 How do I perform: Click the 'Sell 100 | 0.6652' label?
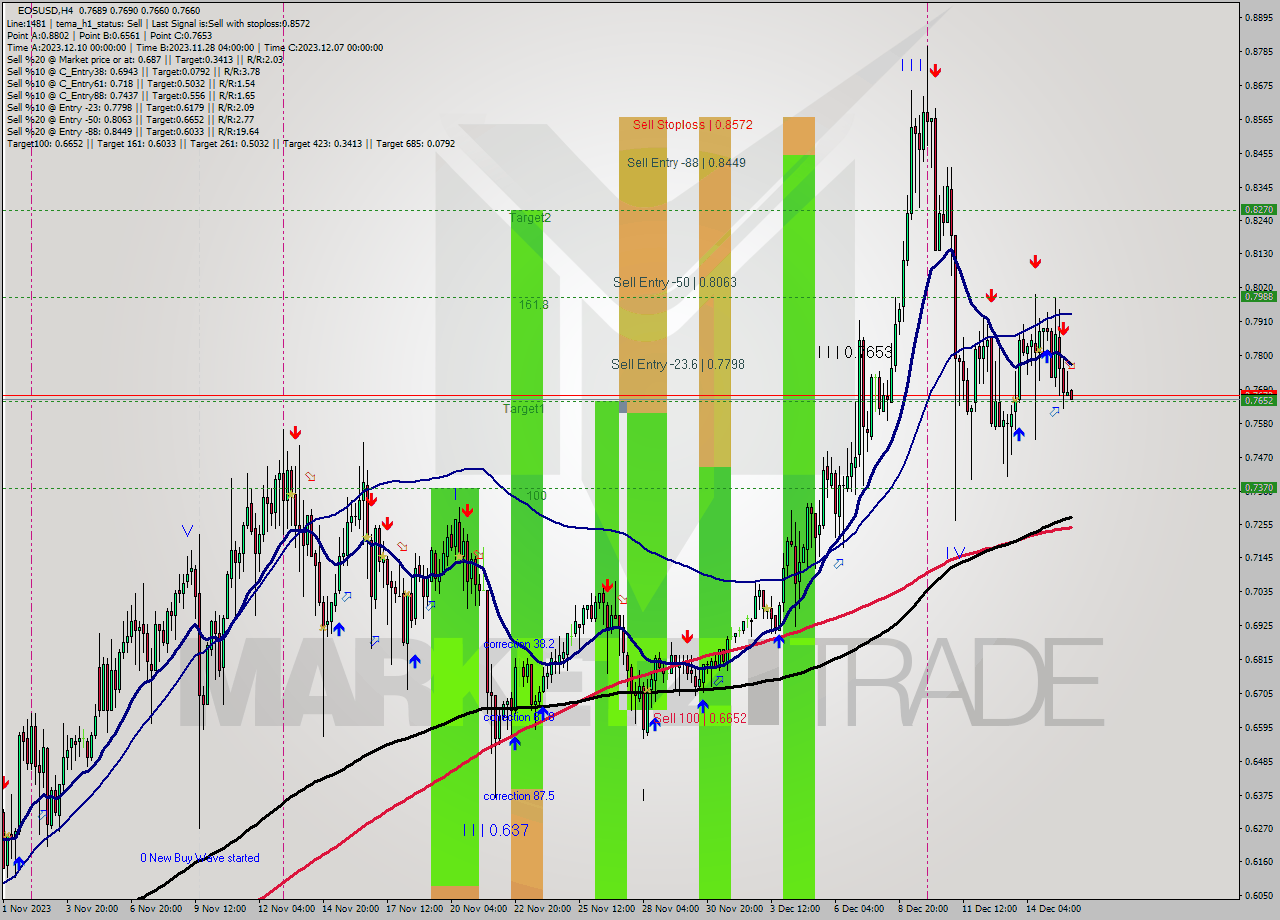pos(700,718)
